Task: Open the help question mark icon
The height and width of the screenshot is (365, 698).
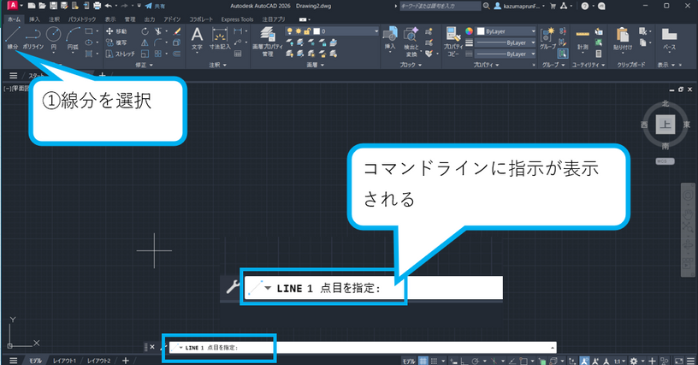Action: point(585,6)
